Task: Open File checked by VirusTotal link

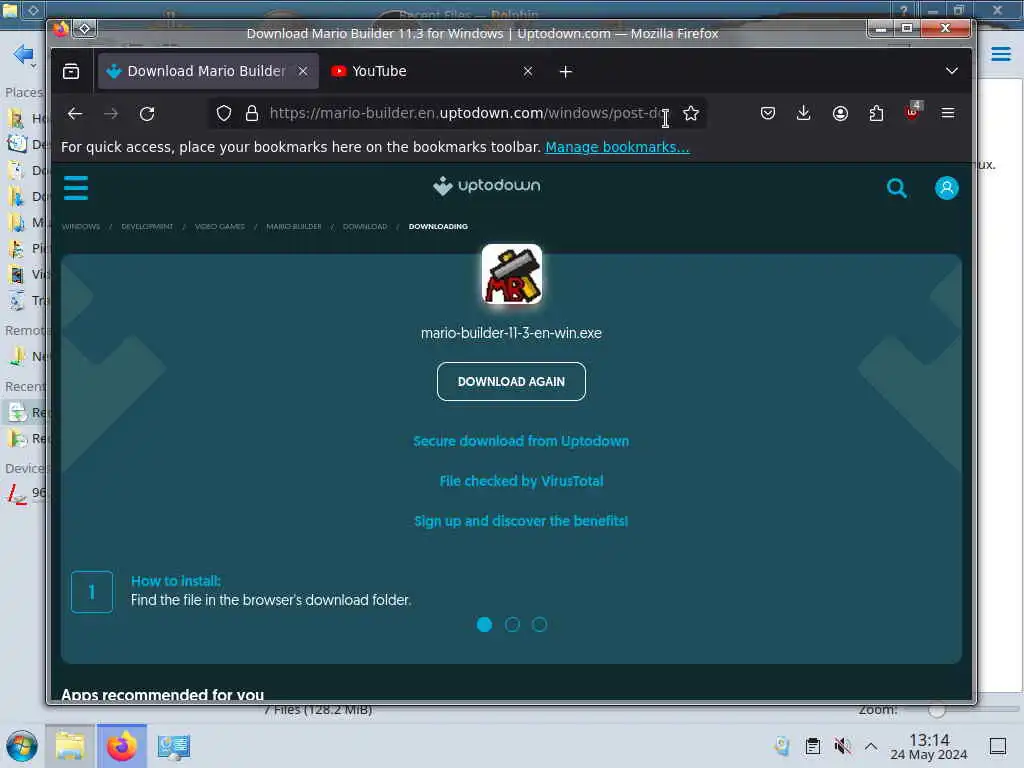Action: pyautogui.click(x=521, y=481)
